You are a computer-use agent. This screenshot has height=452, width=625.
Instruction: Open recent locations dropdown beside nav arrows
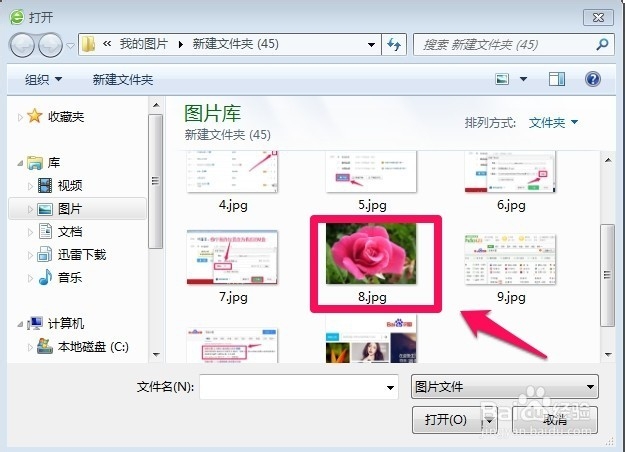(x=70, y=45)
